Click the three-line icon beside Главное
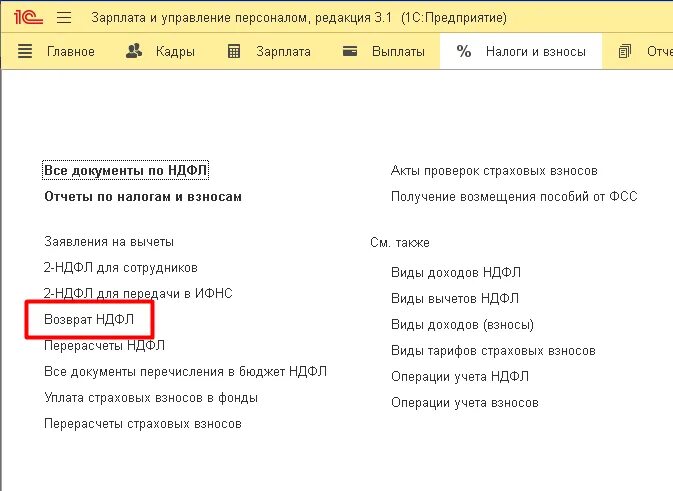Image resolution: width=673 pixels, height=491 pixels. pyautogui.click(x=25, y=52)
